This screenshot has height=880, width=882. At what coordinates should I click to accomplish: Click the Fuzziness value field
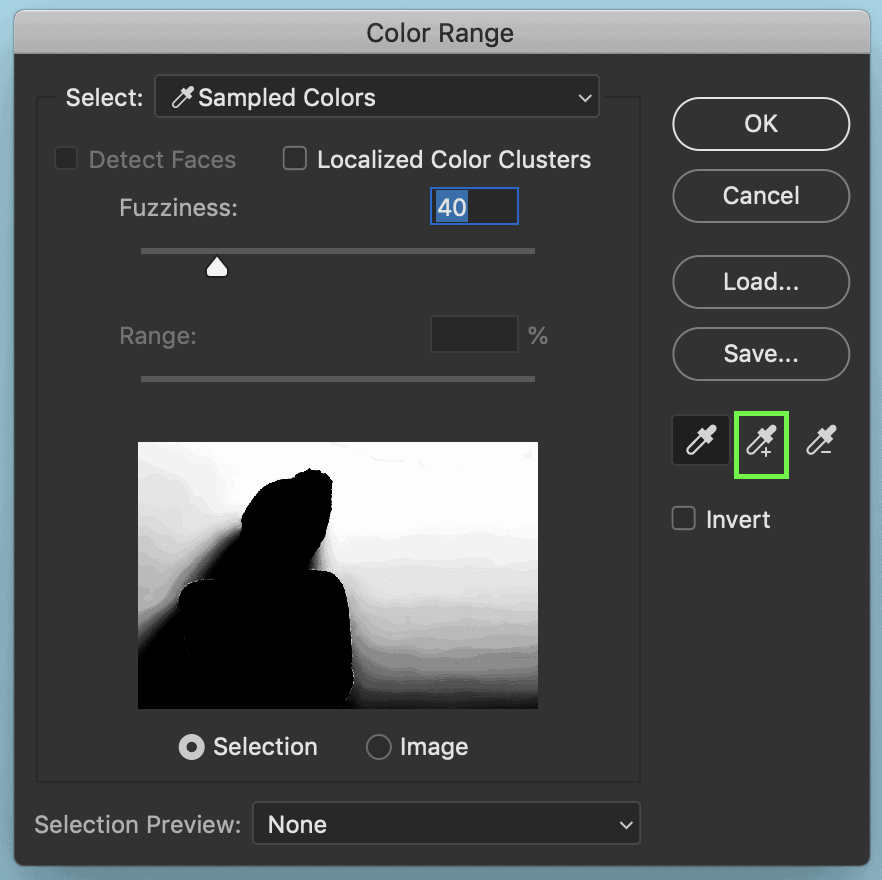click(x=474, y=206)
